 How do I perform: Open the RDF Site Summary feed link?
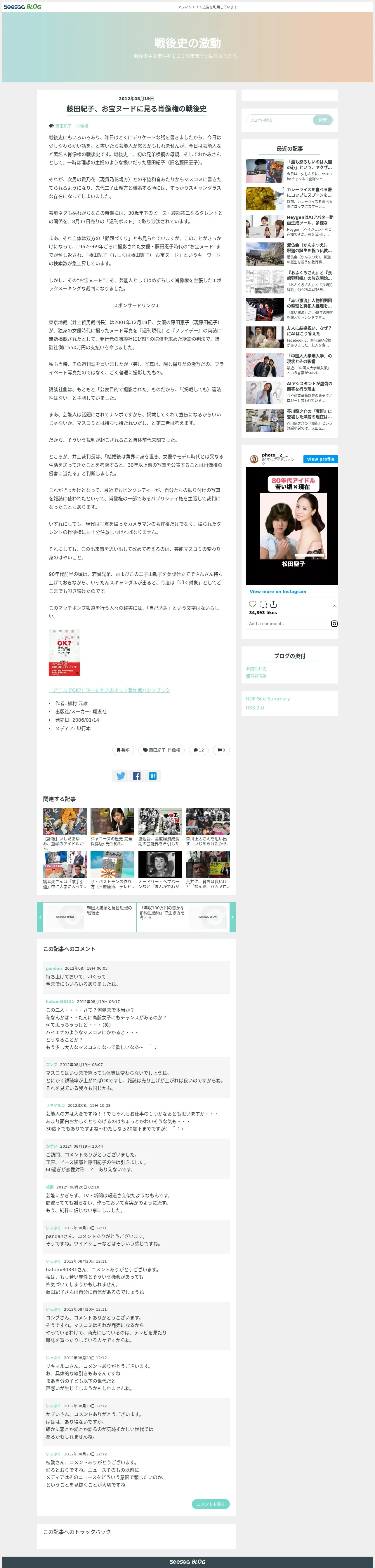[x=268, y=699]
